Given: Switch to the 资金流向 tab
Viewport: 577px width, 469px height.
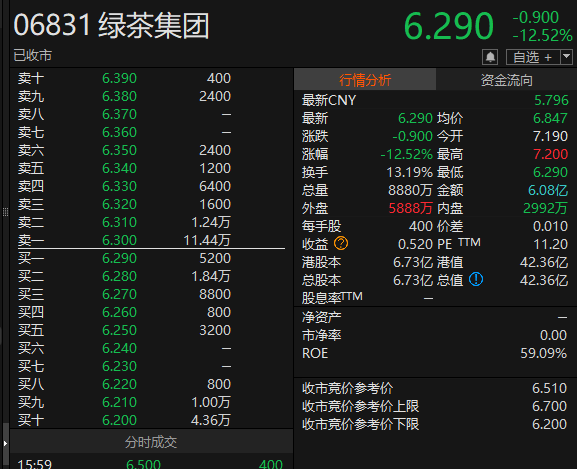Looking at the screenshot, I should 507,79.
